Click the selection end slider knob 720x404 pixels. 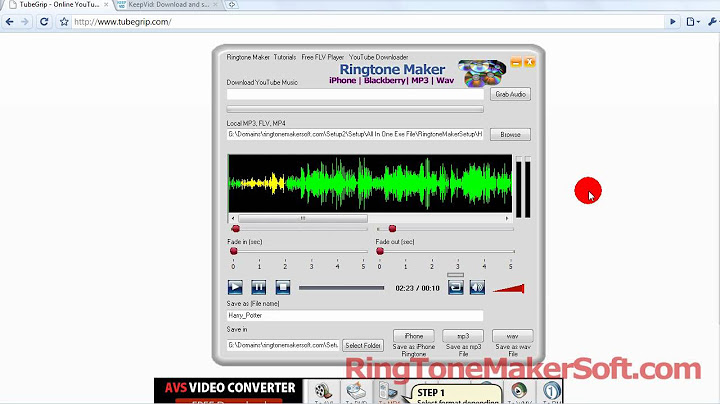coord(392,229)
